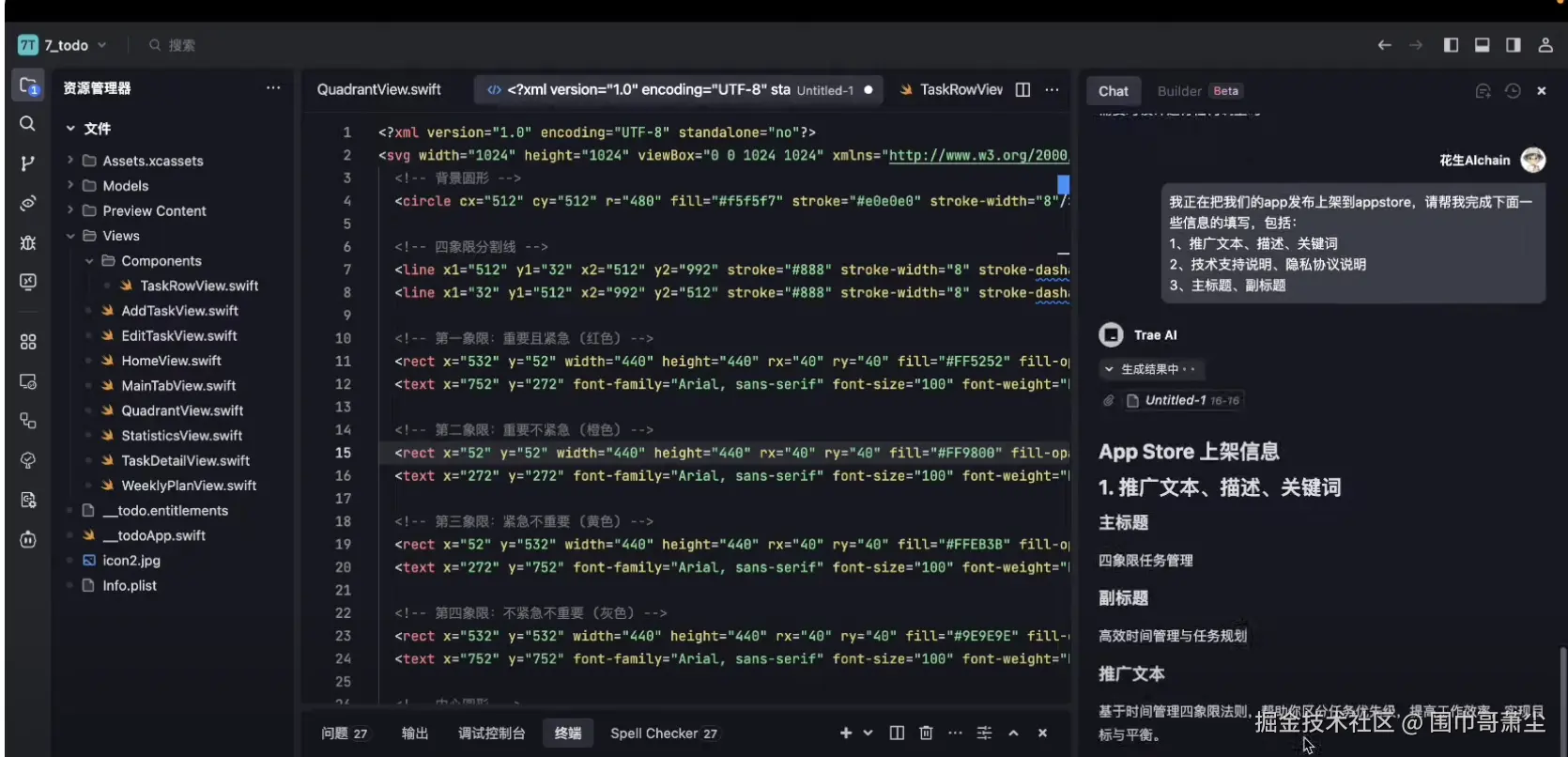Split the editor to the right
Image resolution: width=1568 pixels, height=757 pixels.
click(x=1023, y=89)
